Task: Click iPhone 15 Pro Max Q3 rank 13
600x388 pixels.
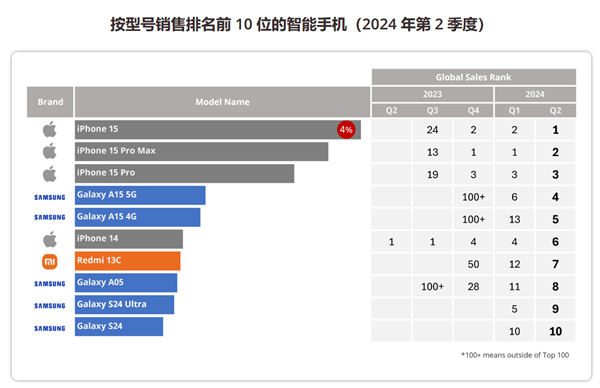Action: click(x=432, y=152)
